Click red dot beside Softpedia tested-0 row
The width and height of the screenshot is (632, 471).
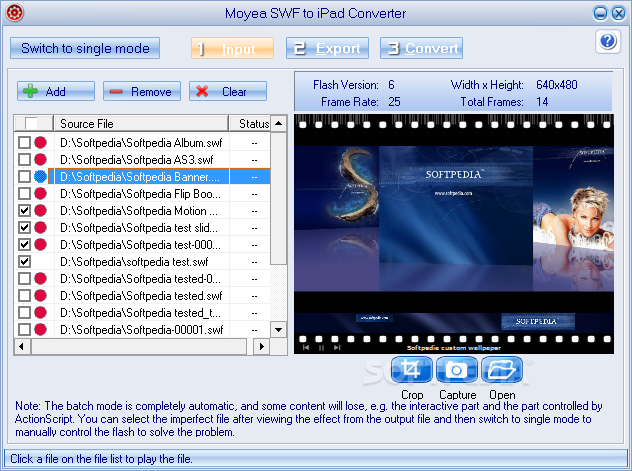(x=40, y=278)
